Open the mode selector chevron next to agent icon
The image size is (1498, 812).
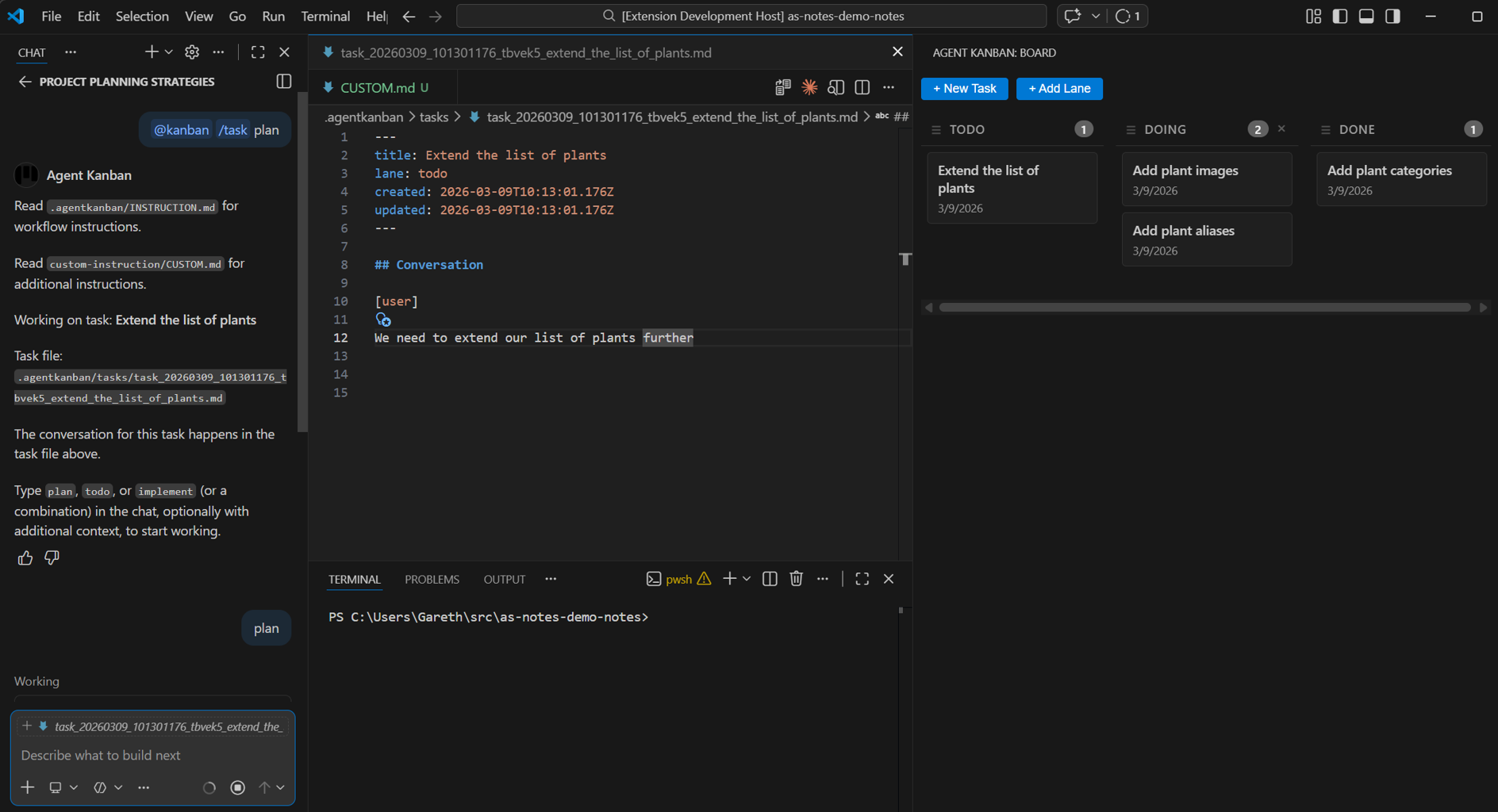74,787
